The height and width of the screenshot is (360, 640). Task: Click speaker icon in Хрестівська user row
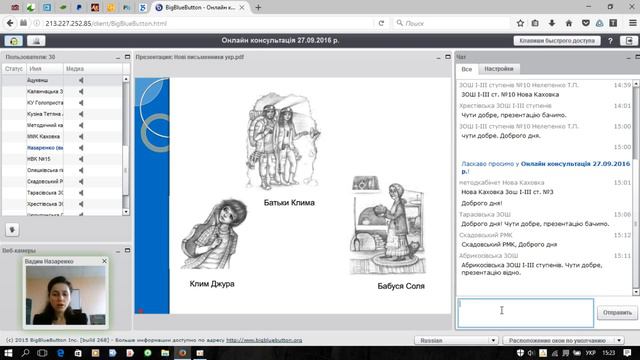click(x=81, y=204)
